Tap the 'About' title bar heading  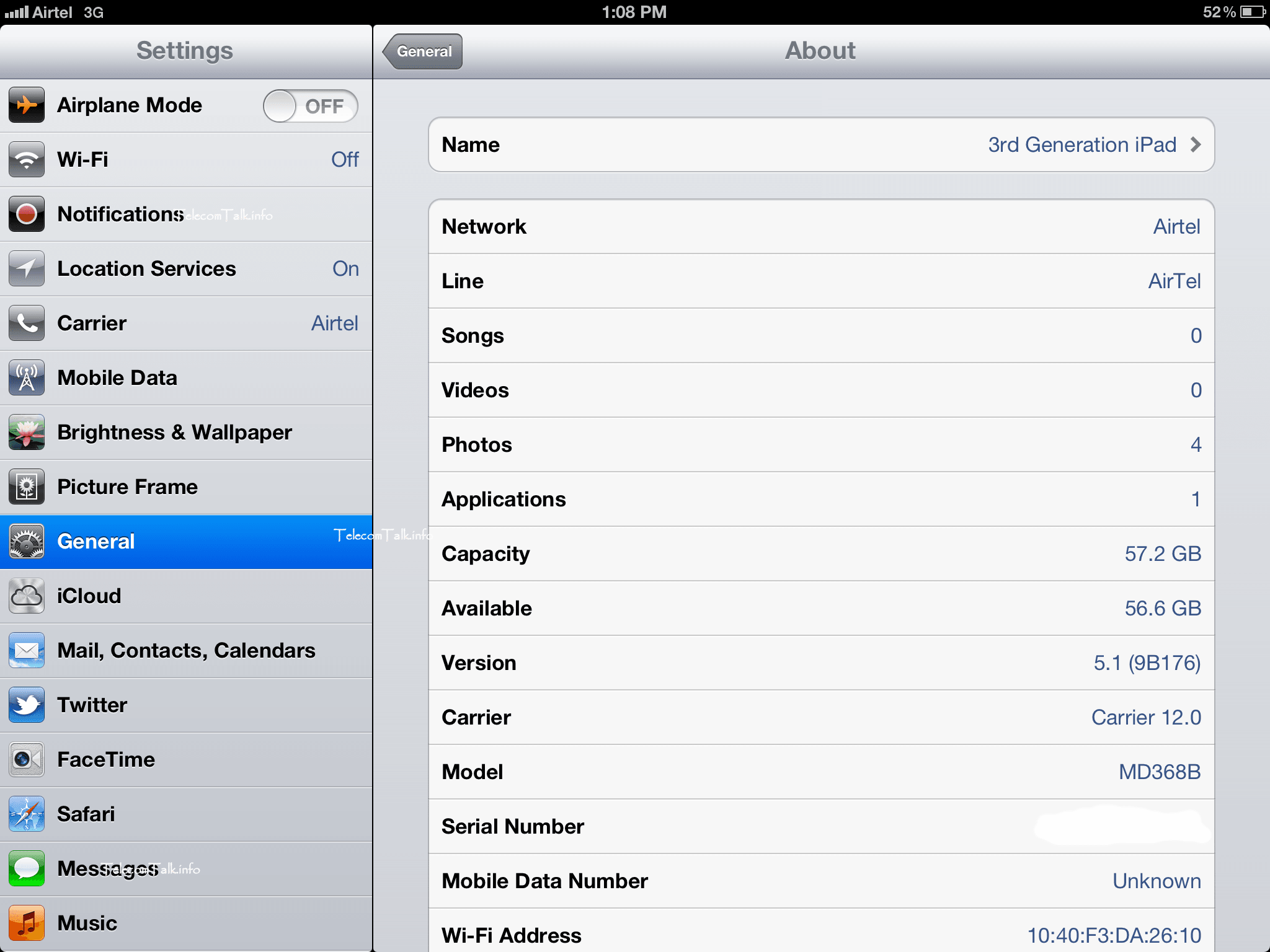820,50
